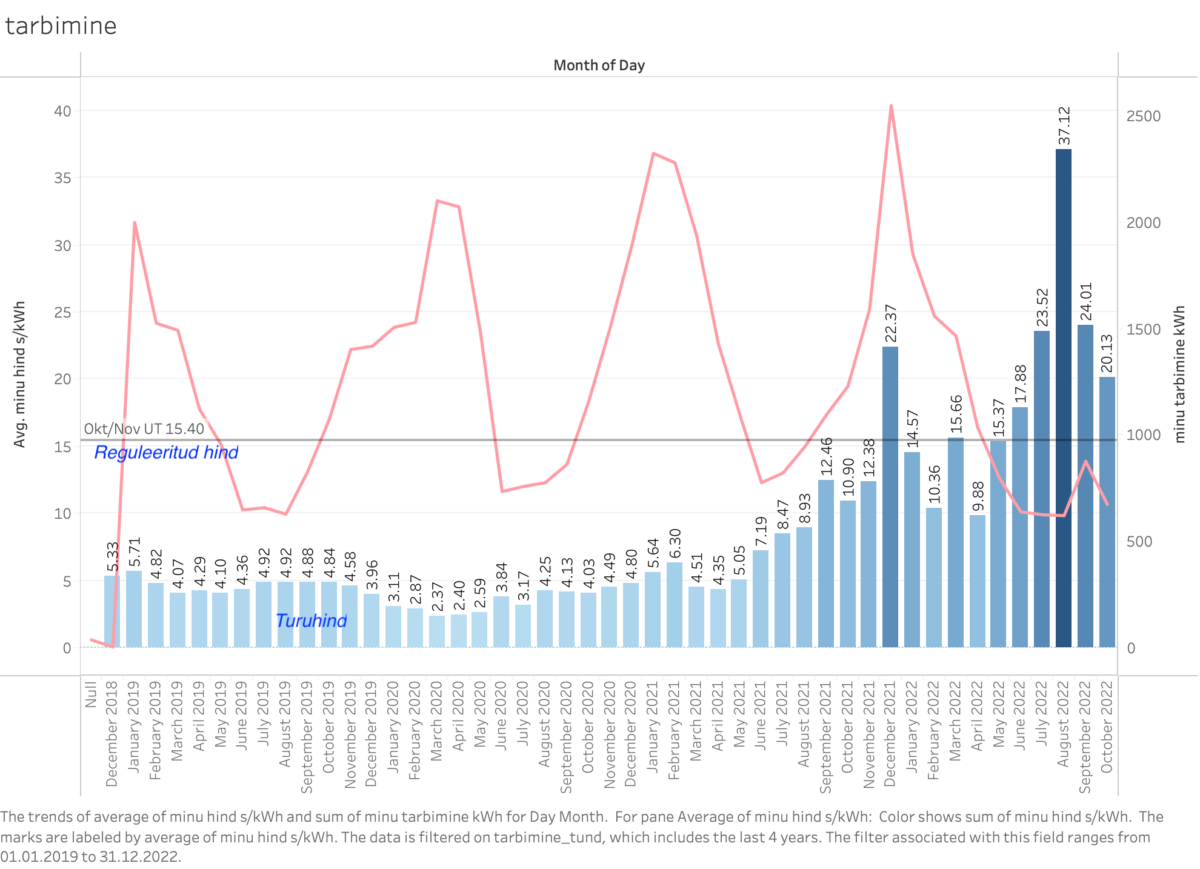This screenshot has width=1200, height=869.
Task: Click the October 2022 bar labeled 20.13
Action: pyautogui.click(x=1107, y=512)
